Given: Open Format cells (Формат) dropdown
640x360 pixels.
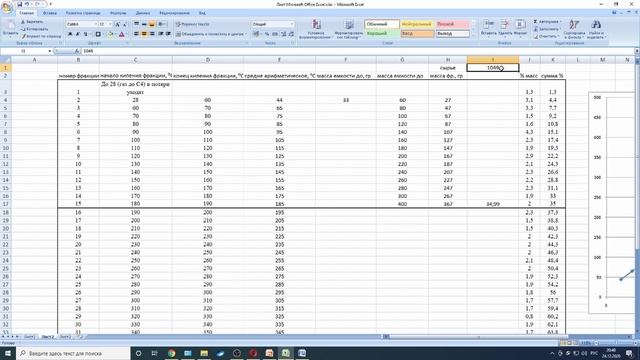Looking at the screenshot, I should pyautogui.click(x=520, y=29).
